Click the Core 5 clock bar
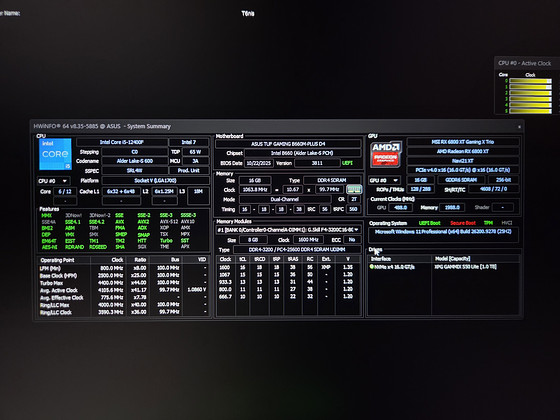The height and width of the screenshot is (420, 560). [530, 111]
